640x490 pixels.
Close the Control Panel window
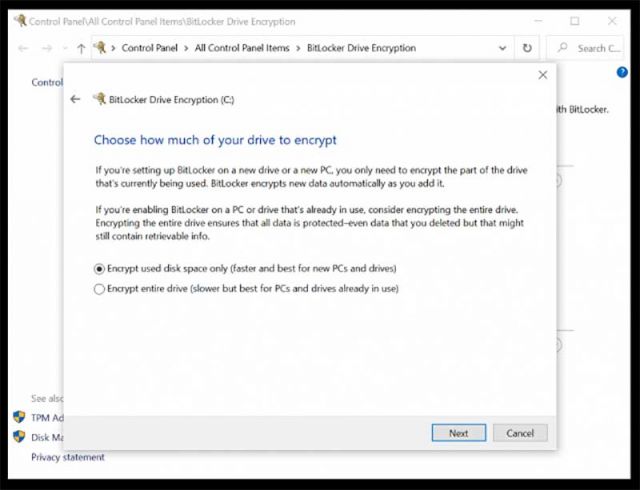point(612,21)
